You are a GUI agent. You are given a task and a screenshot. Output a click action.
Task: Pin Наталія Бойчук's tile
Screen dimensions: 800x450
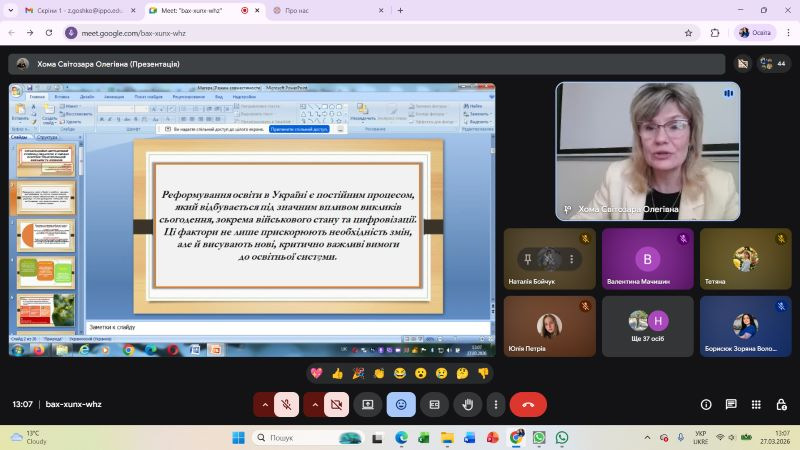coord(528,259)
